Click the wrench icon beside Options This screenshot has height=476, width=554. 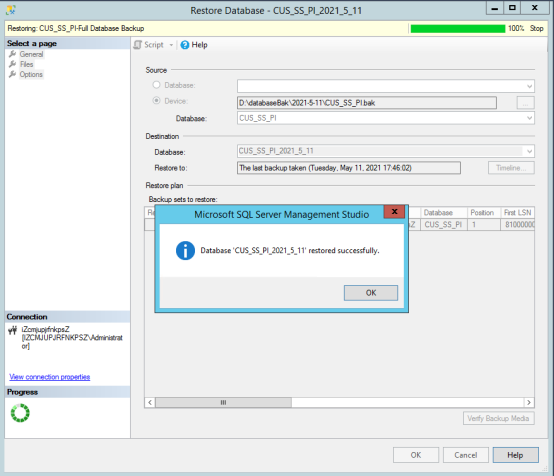(x=13, y=74)
